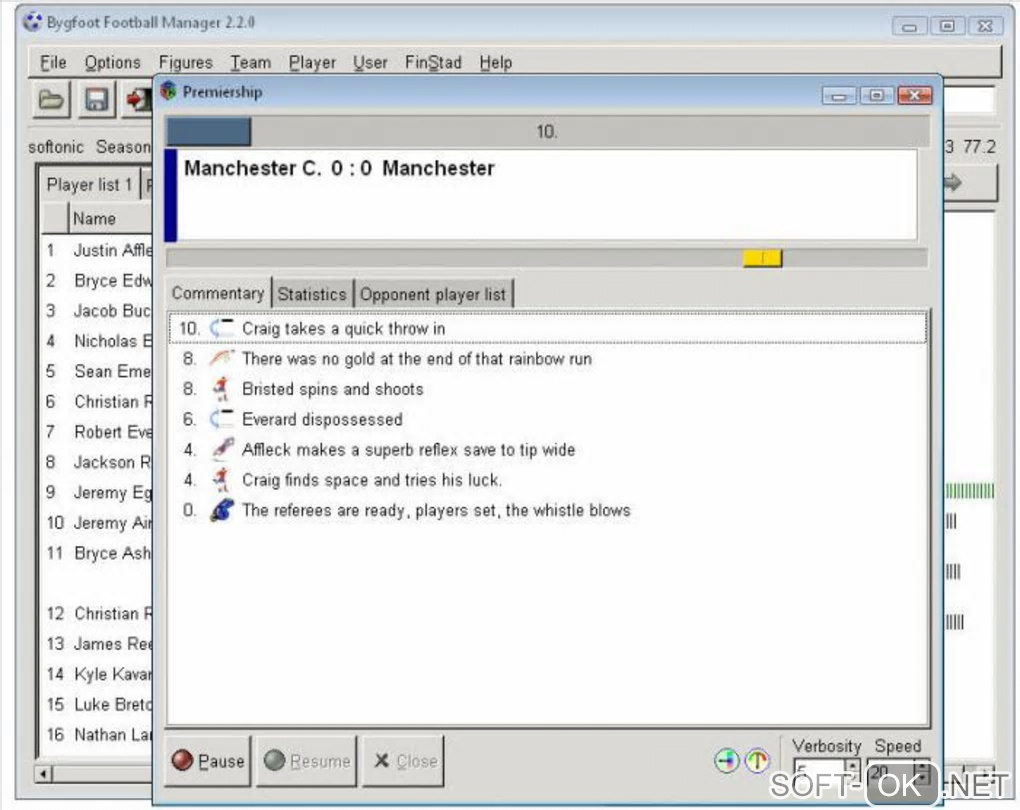
Task: Click the whistle icon at minute 0
Action: [x=222, y=510]
